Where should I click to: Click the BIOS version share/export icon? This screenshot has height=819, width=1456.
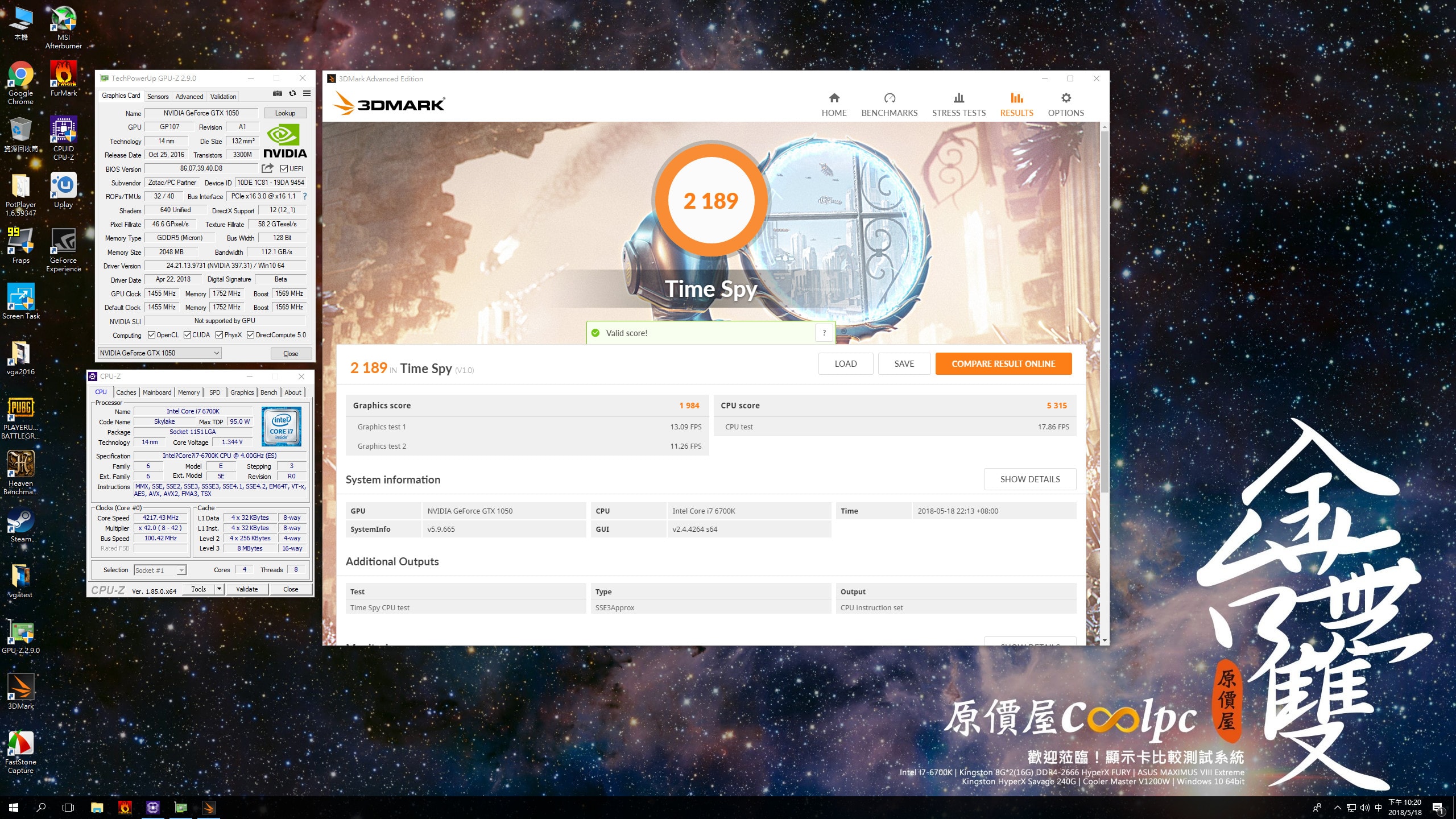[x=267, y=168]
